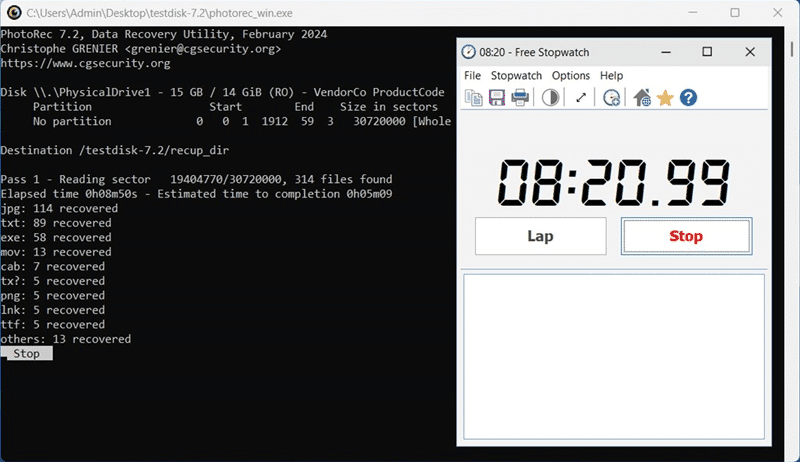Maximize the Free Stopwatch window
Image resolution: width=800 pixels, height=462 pixels.
point(707,52)
